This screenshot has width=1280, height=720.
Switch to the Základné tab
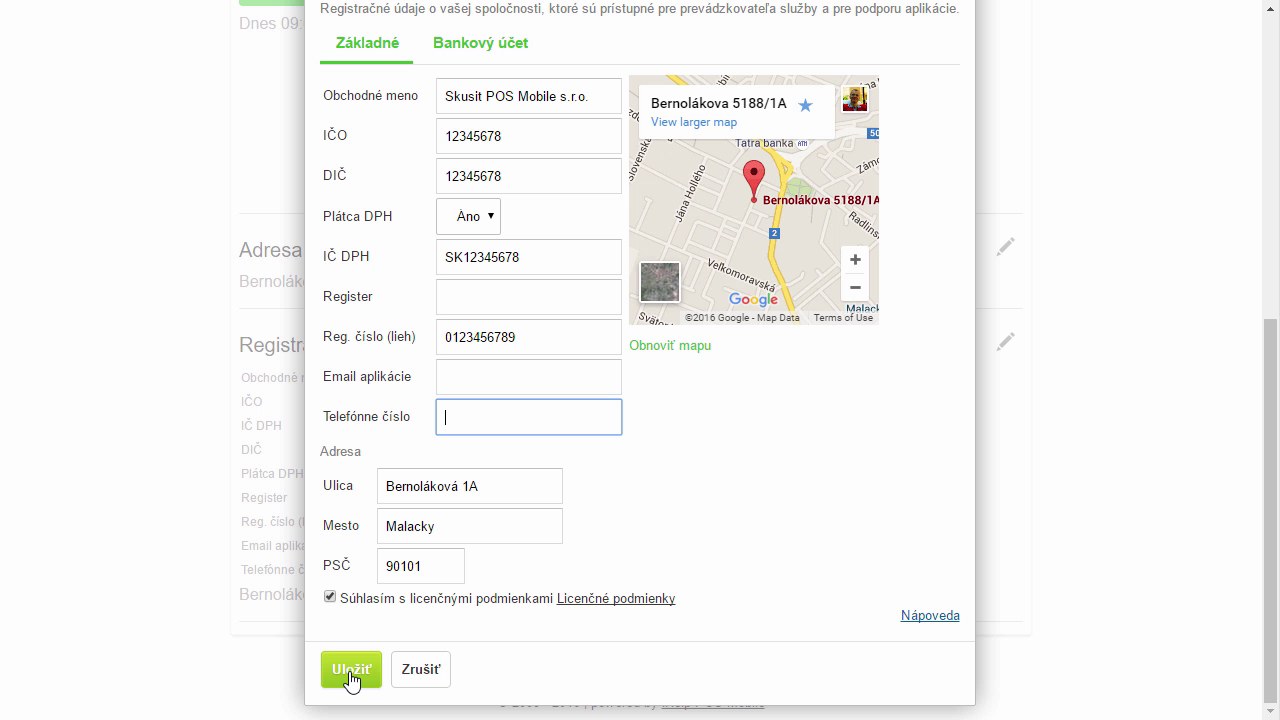tap(367, 43)
